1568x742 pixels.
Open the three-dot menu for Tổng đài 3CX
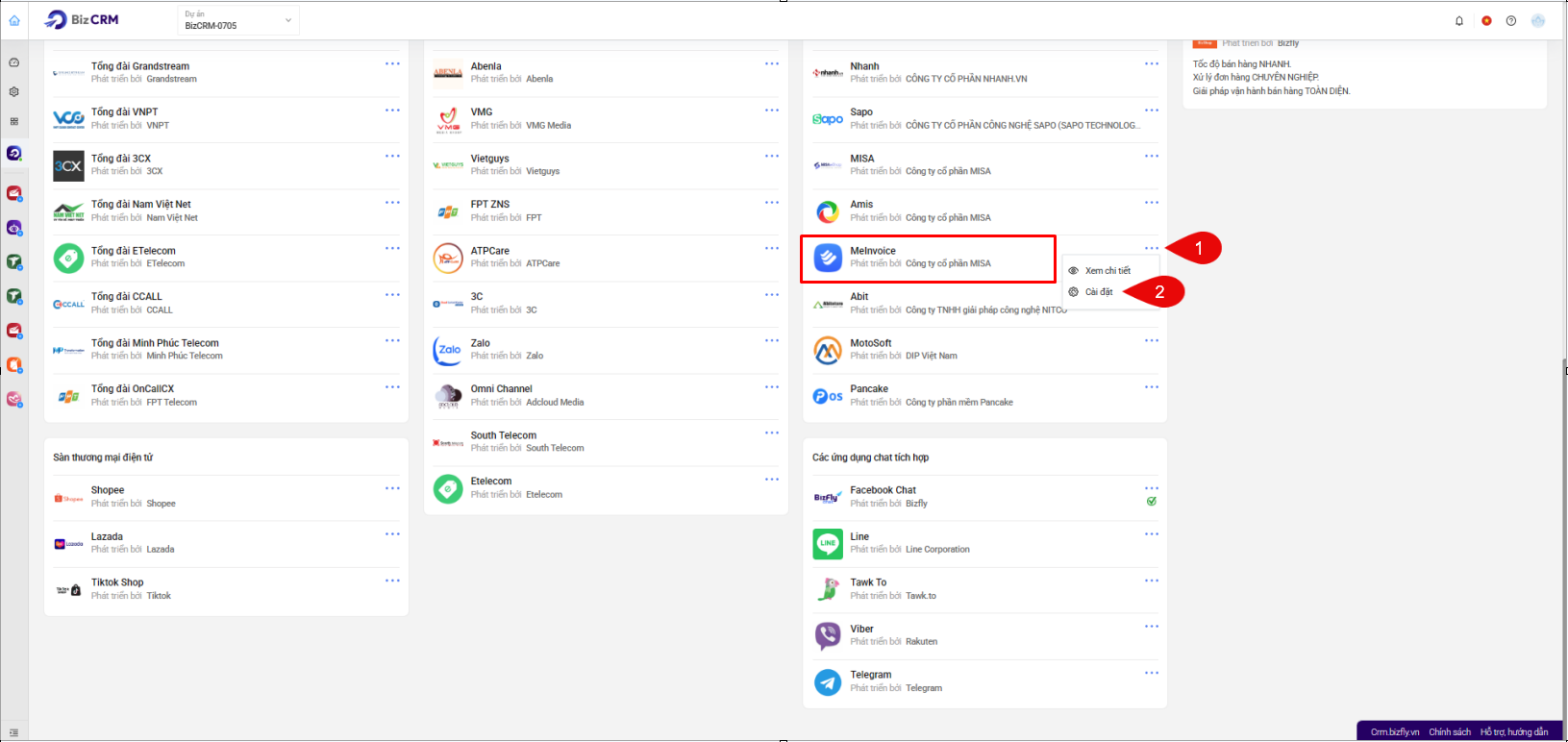pos(392,157)
